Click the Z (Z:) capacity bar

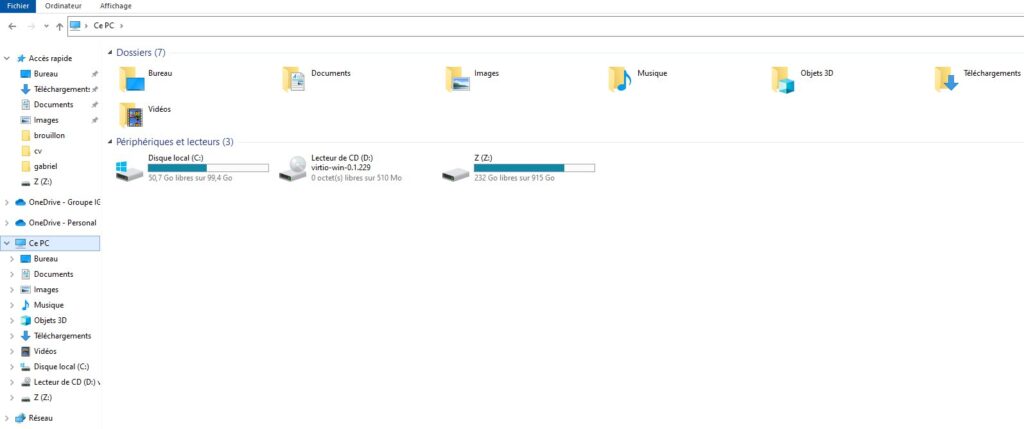(x=534, y=168)
